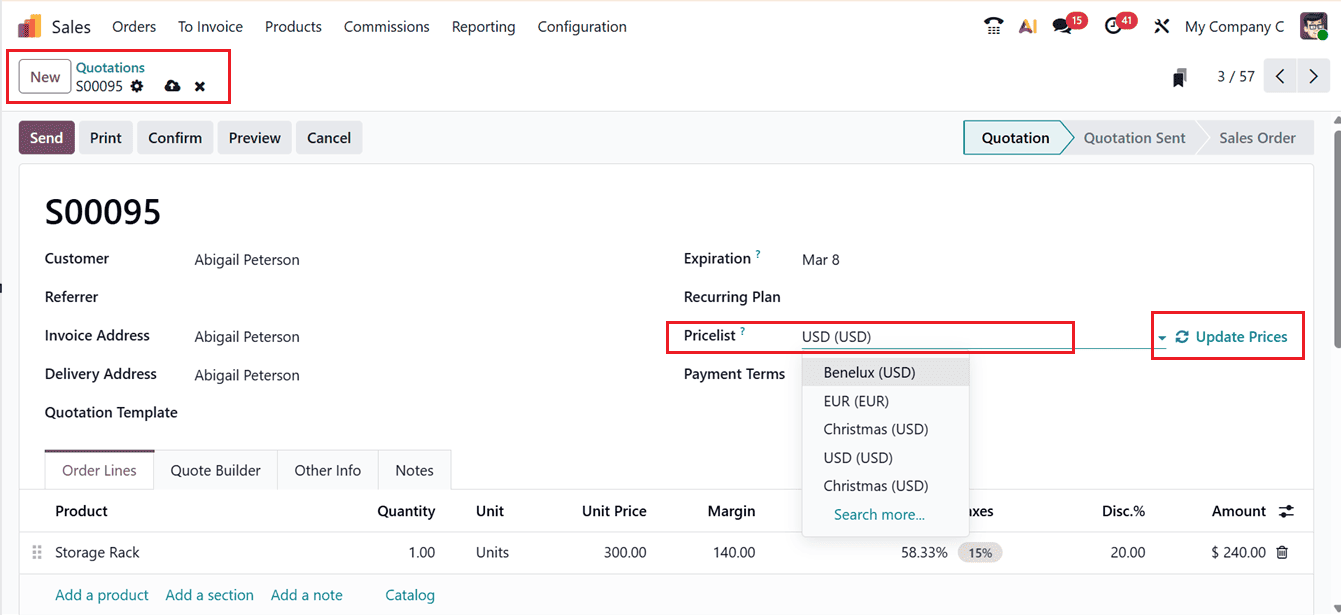Viewport: 1341px width, 615px height.
Task: Confirm the quotation
Action: [x=175, y=137]
